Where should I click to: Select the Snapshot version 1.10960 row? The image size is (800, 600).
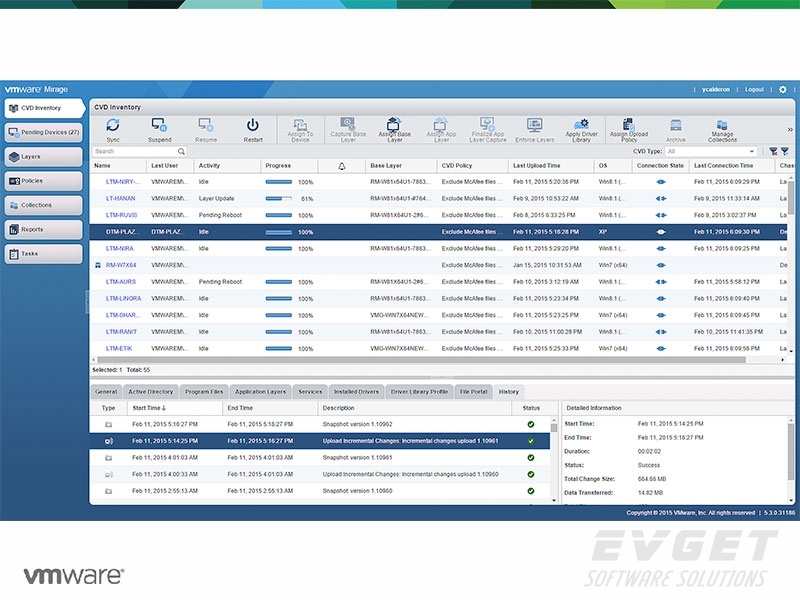[x=320, y=491]
